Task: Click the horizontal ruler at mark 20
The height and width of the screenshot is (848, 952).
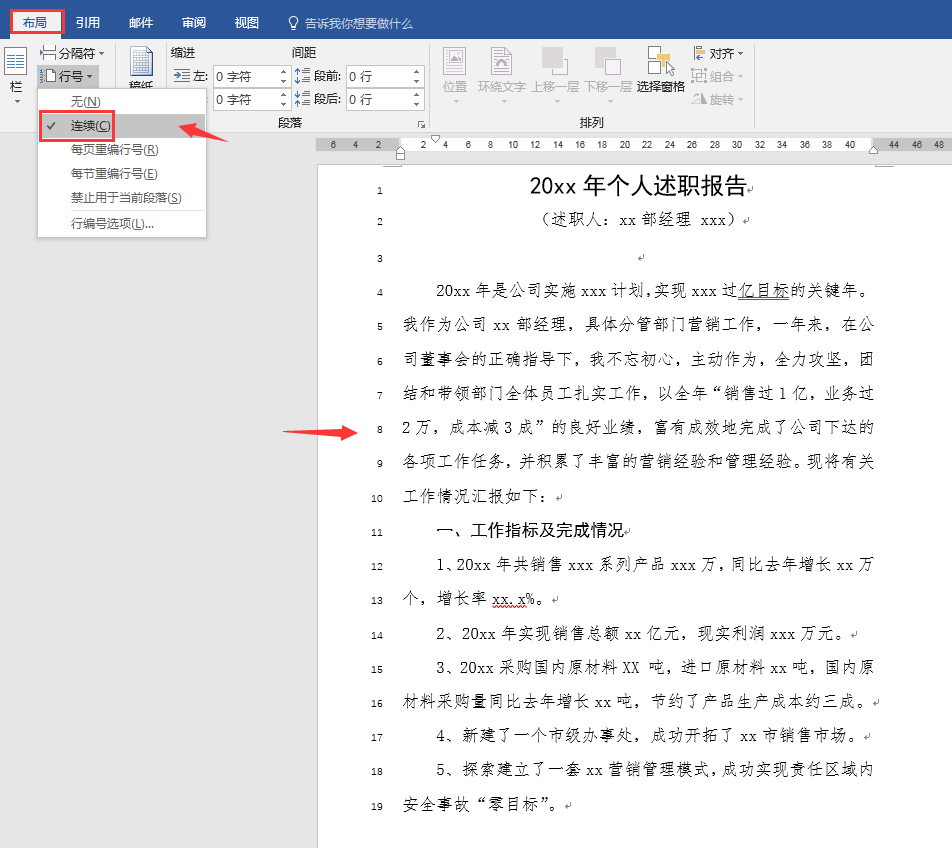Action: [625, 145]
